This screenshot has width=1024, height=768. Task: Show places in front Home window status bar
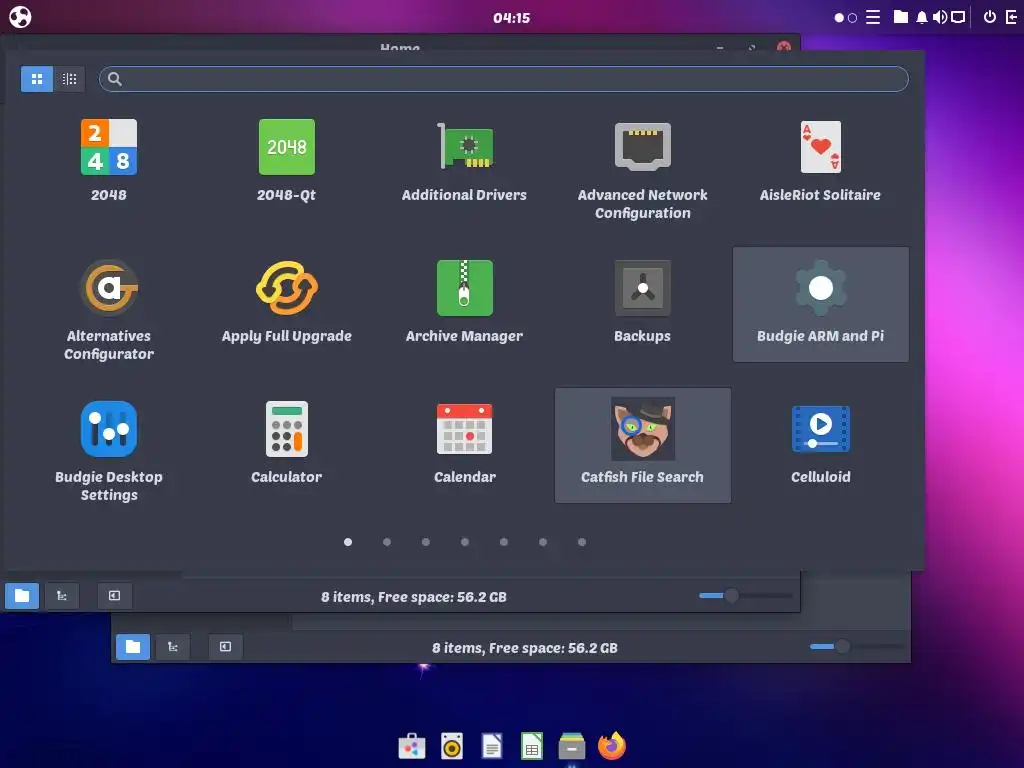tap(22, 596)
